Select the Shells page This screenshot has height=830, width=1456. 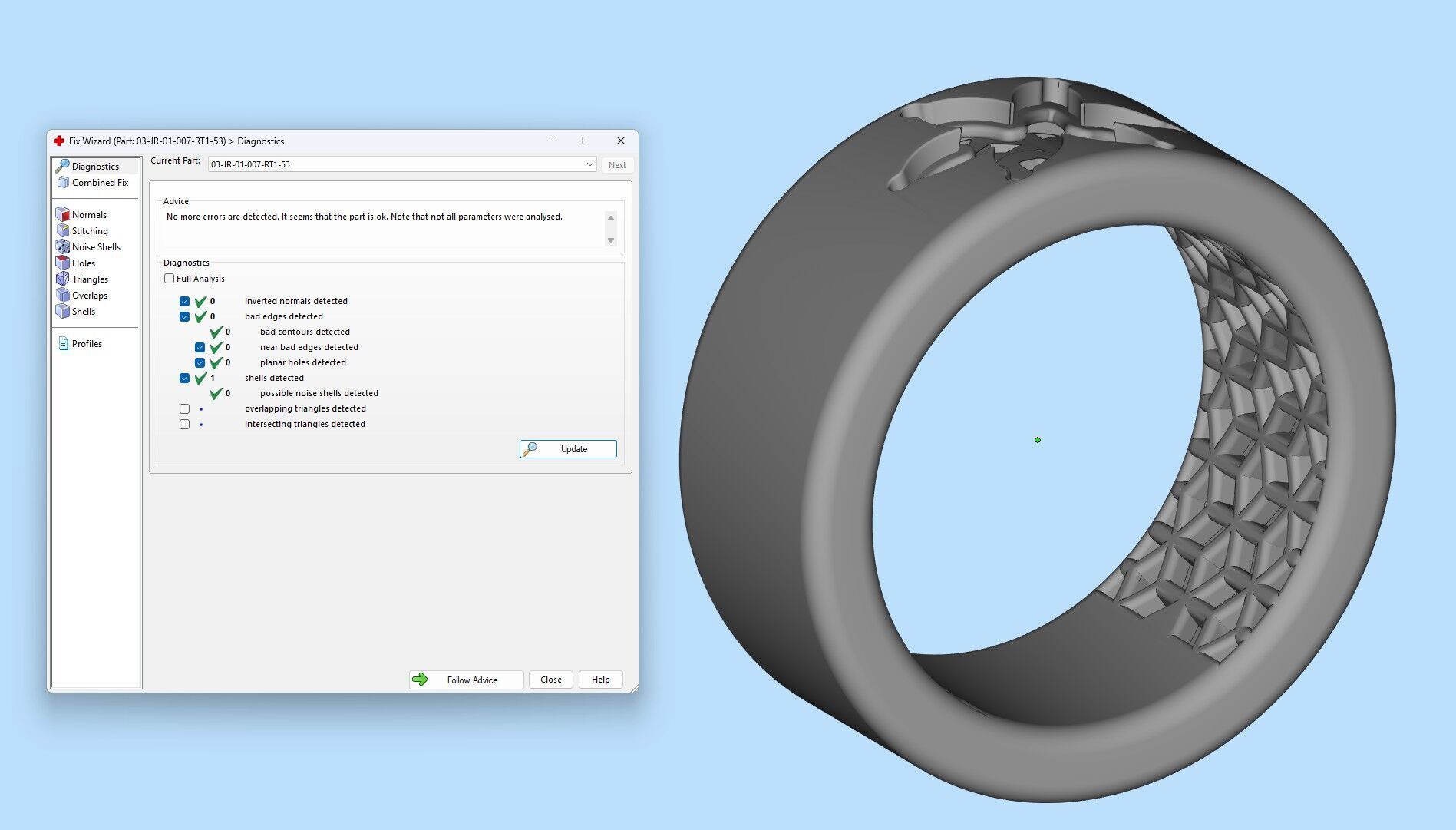pyautogui.click(x=84, y=312)
